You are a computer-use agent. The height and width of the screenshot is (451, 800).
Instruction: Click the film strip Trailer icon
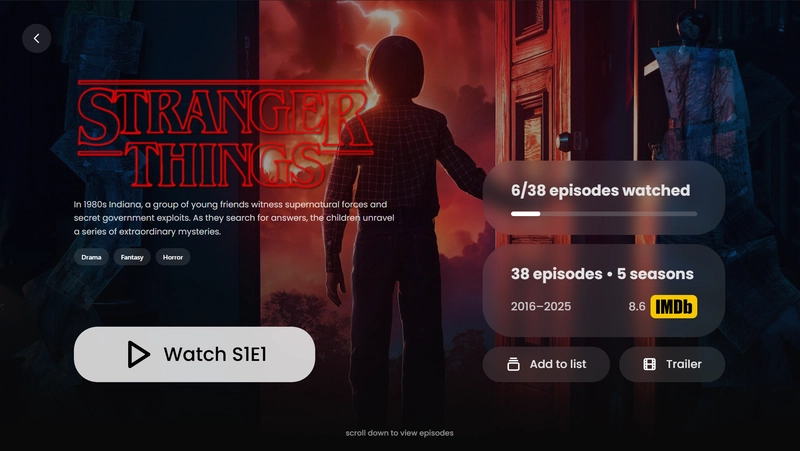pyautogui.click(x=649, y=364)
